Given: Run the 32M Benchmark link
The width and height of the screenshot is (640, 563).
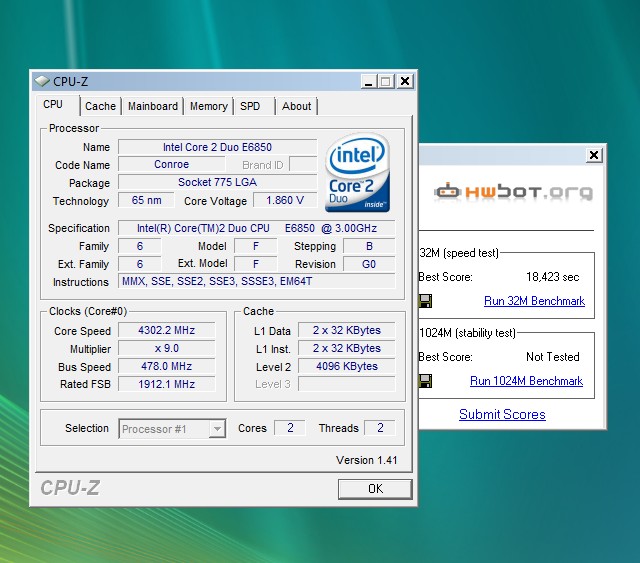Looking at the screenshot, I should coord(534,301).
